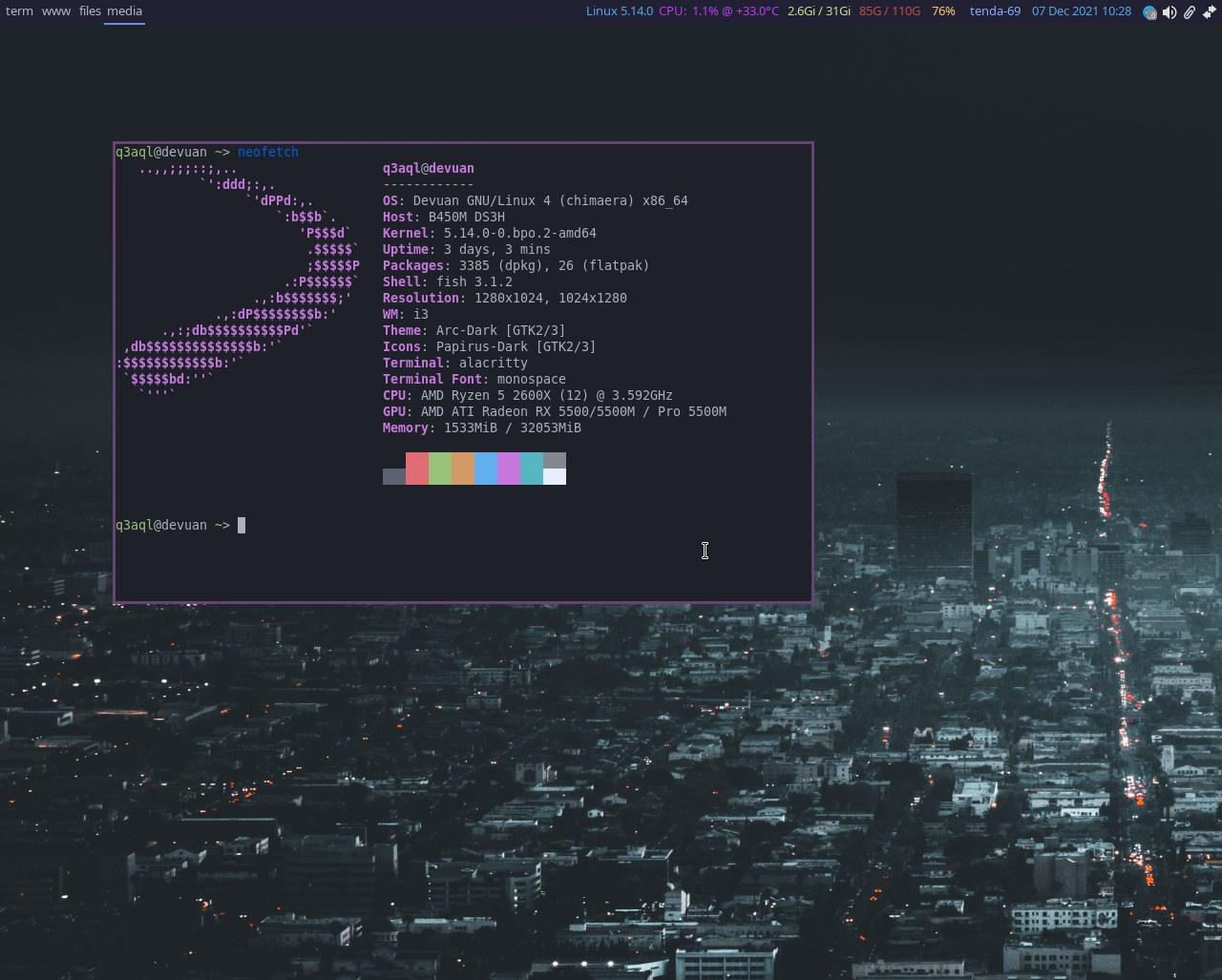Click the 2.6Gi / 31Gi memory readout
This screenshot has height=980, width=1222.
819,11
